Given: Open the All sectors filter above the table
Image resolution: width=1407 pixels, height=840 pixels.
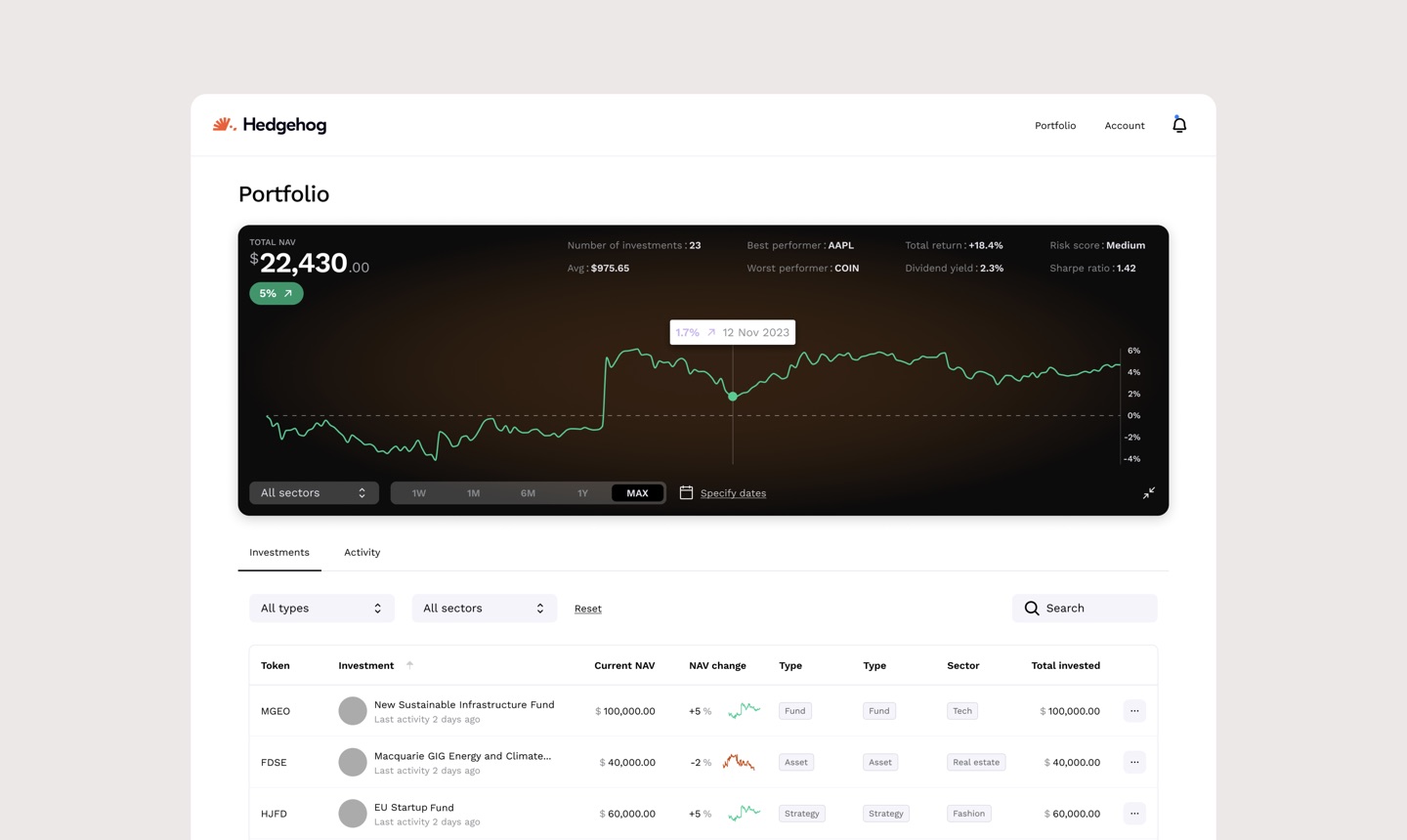Looking at the screenshot, I should [x=484, y=609].
